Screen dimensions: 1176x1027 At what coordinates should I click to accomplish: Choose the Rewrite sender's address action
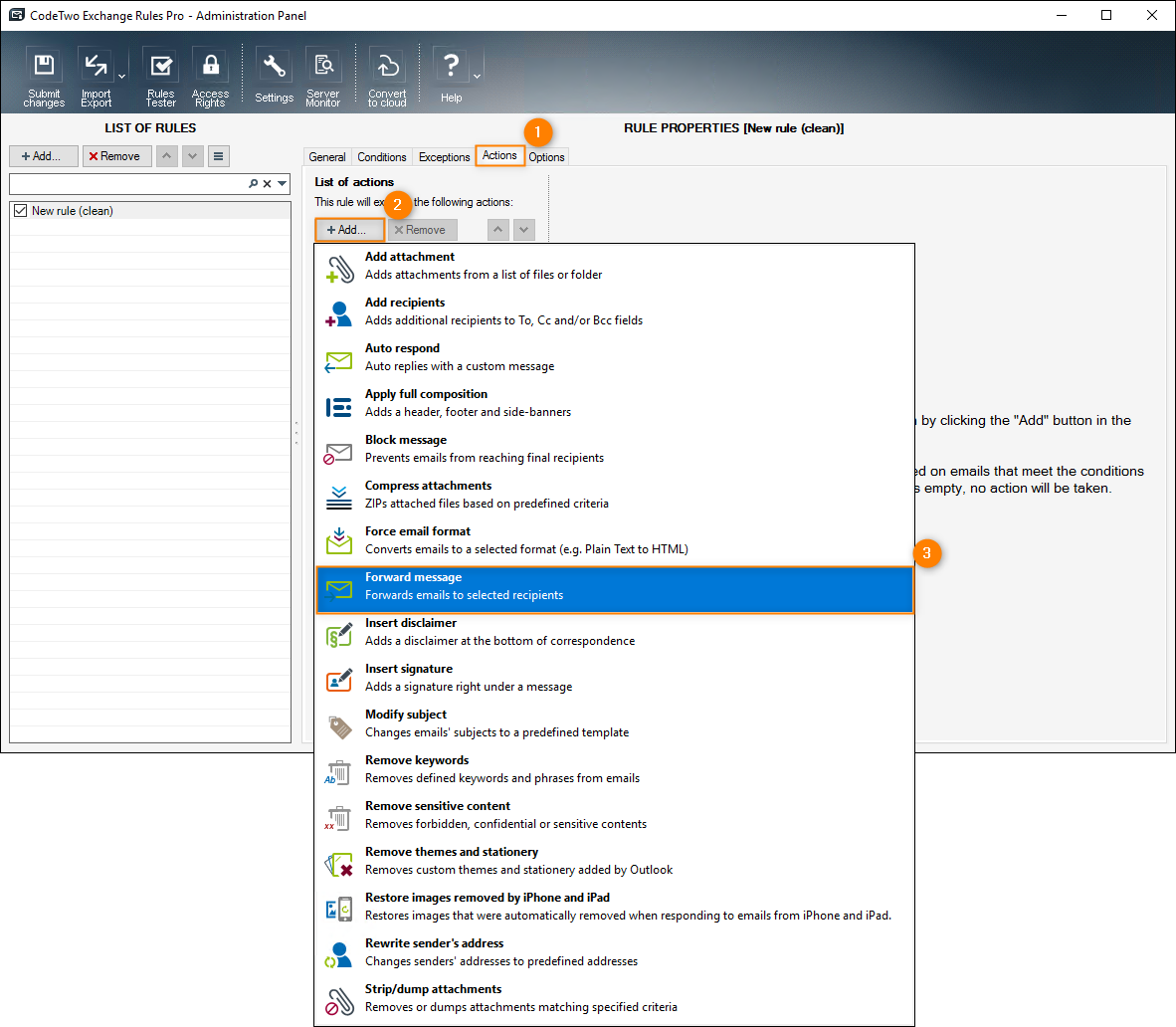[614, 952]
